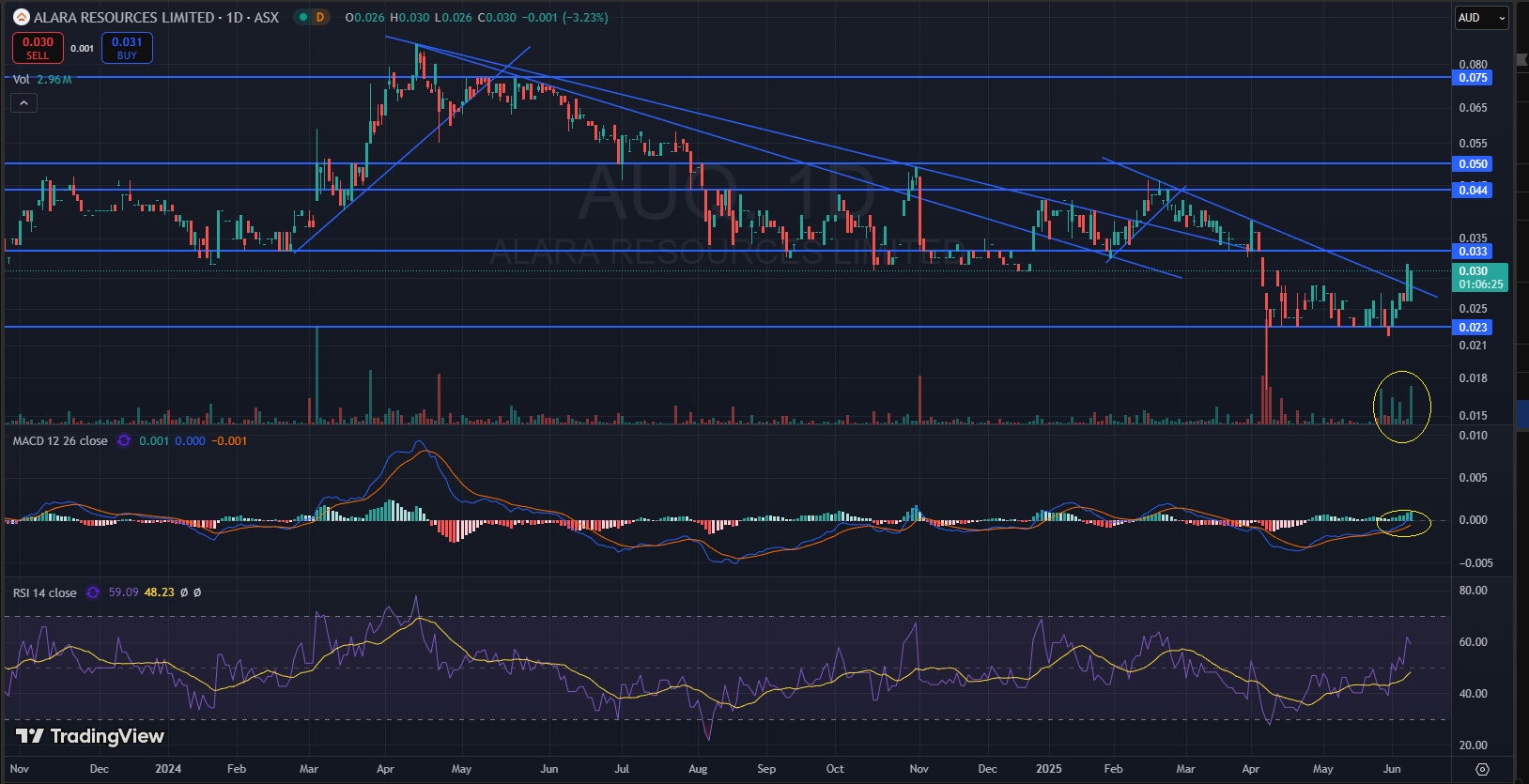
Task: Click the Alara Resources symbol logo icon
Action: pyautogui.click(x=21, y=17)
